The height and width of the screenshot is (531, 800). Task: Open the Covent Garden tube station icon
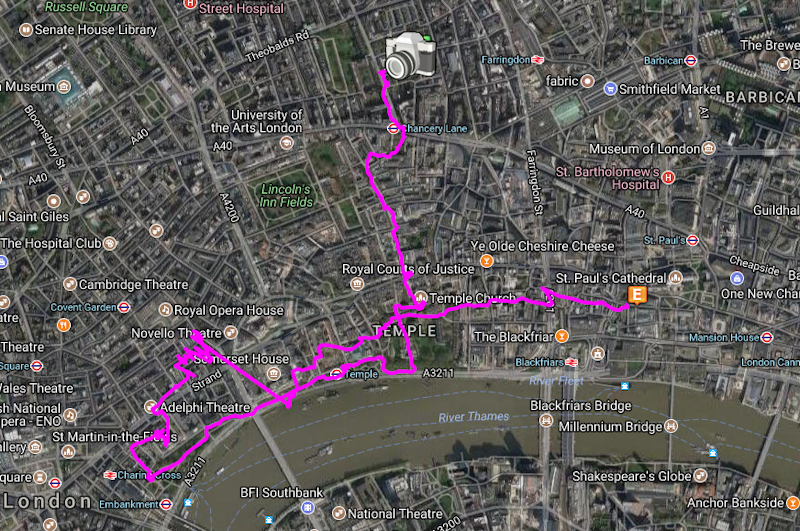pyautogui.click(x=123, y=307)
